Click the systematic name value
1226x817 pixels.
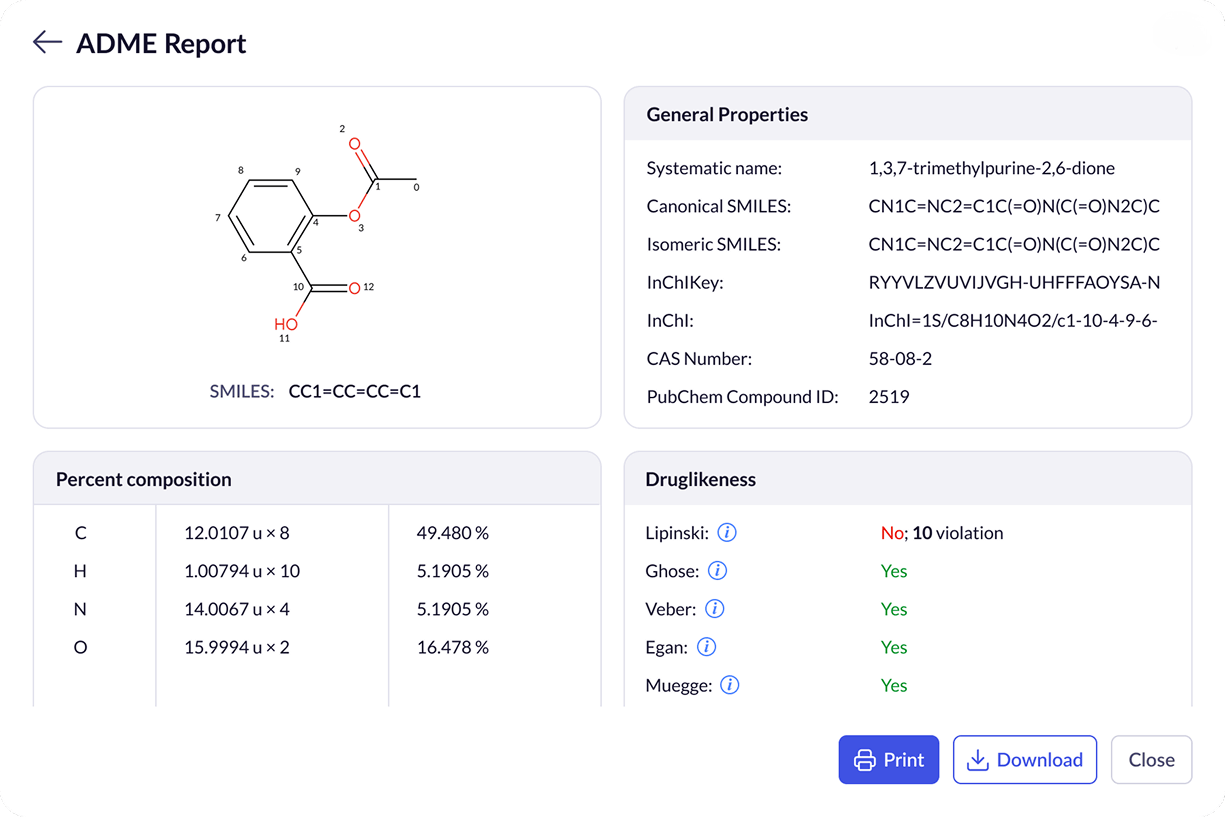991,169
